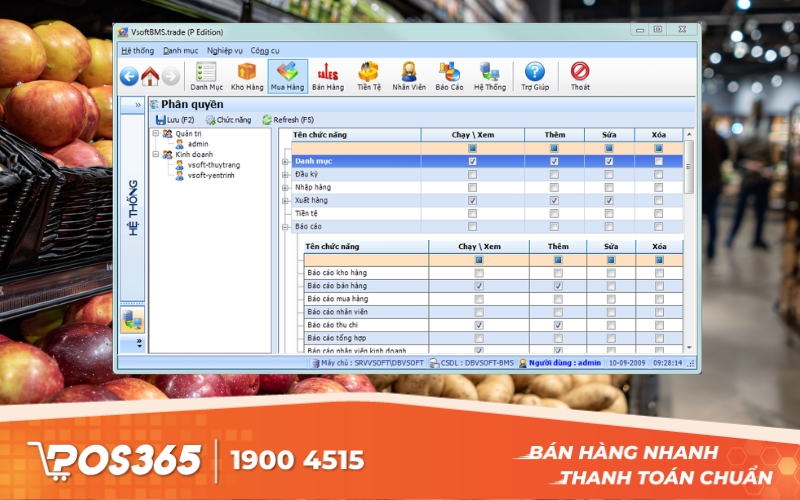Screen dimensions: 800x500
Task: Click the grey Forward arrow icon
Action: point(171,77)
